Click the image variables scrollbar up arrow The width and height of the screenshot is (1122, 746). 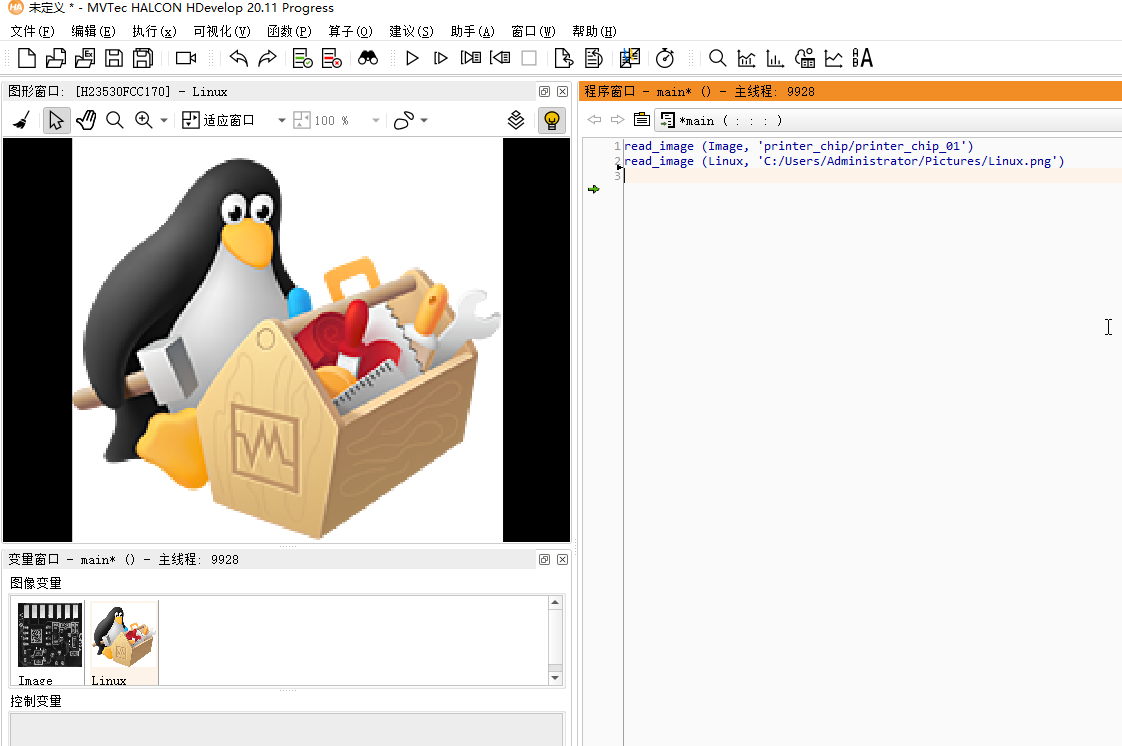pyautogui.click(x=555, y=603)
